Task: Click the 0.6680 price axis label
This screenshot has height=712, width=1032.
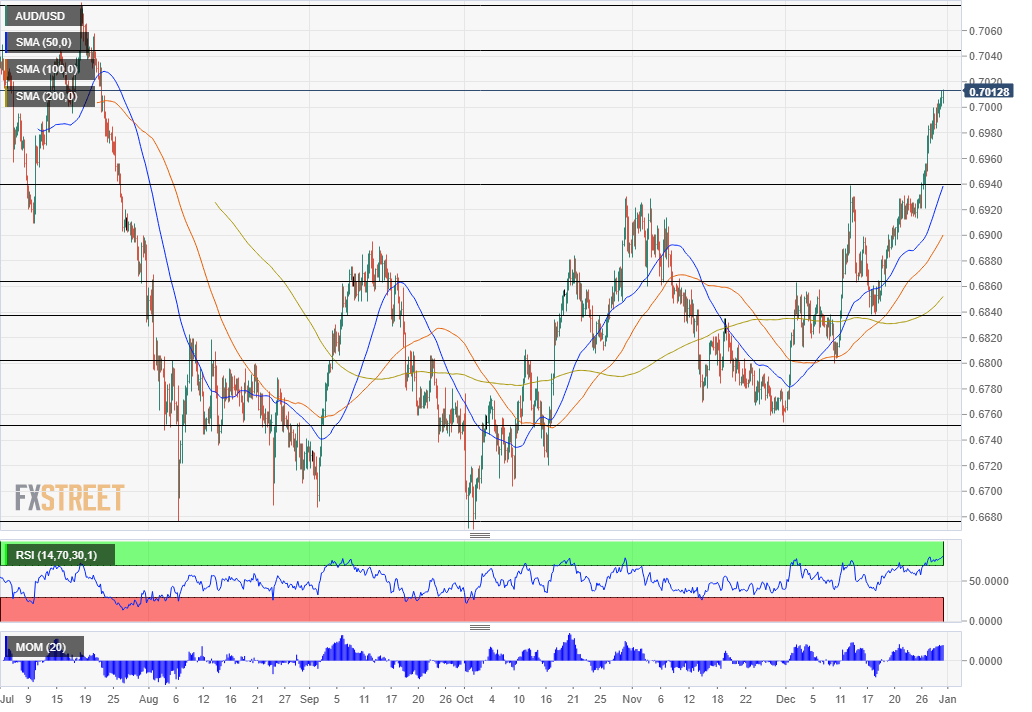Action: [x=985, y=517]
